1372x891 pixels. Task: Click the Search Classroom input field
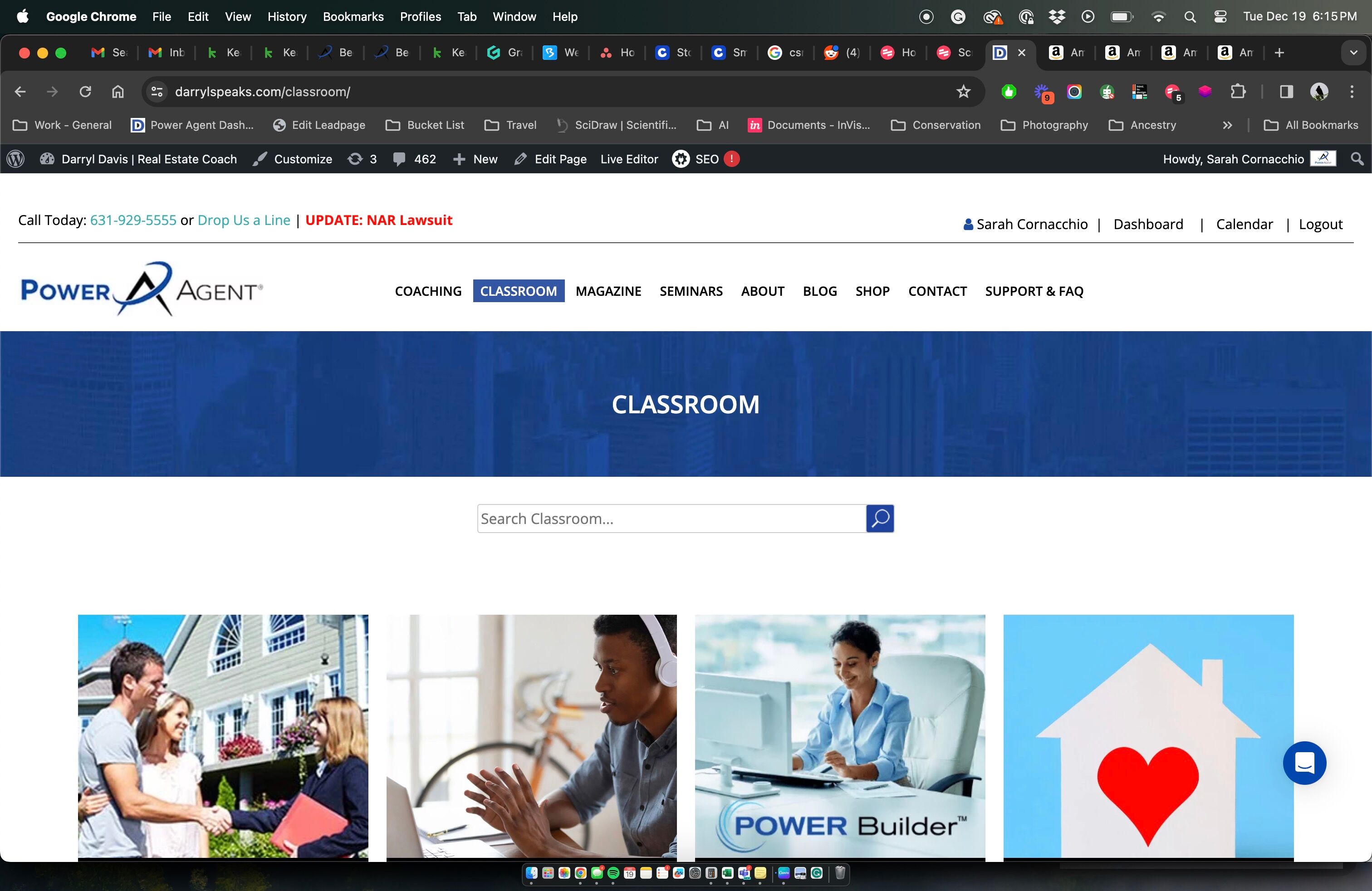point(671,519)
